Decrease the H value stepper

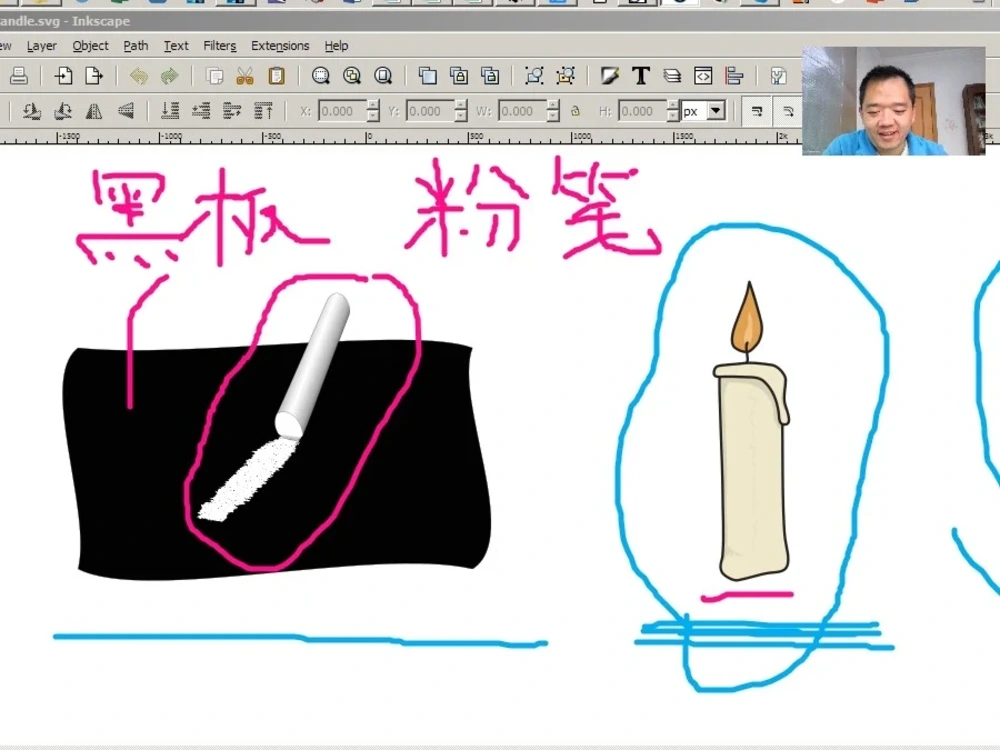point(673,117)
